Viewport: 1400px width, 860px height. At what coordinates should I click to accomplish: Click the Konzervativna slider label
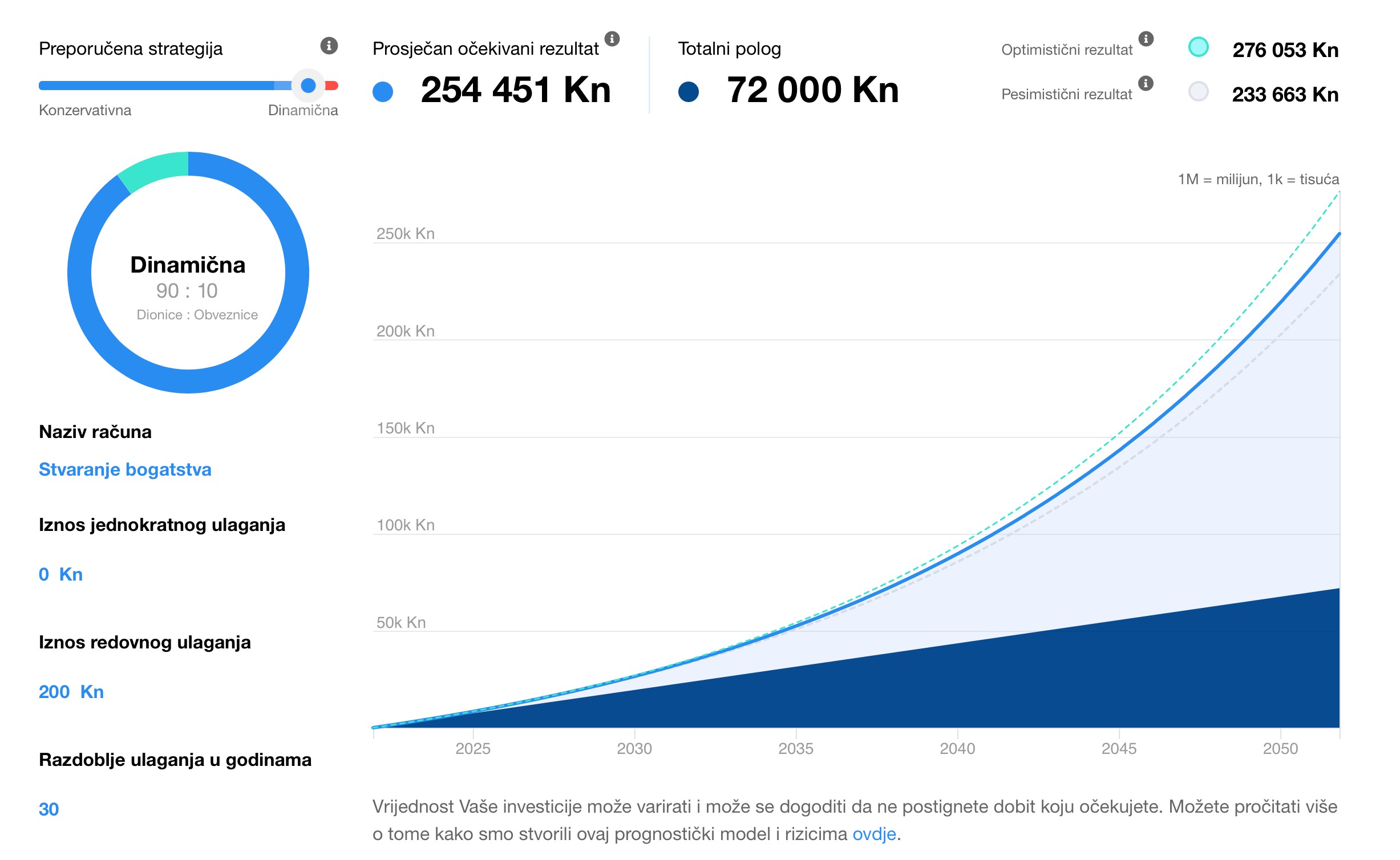pos(85,110)
